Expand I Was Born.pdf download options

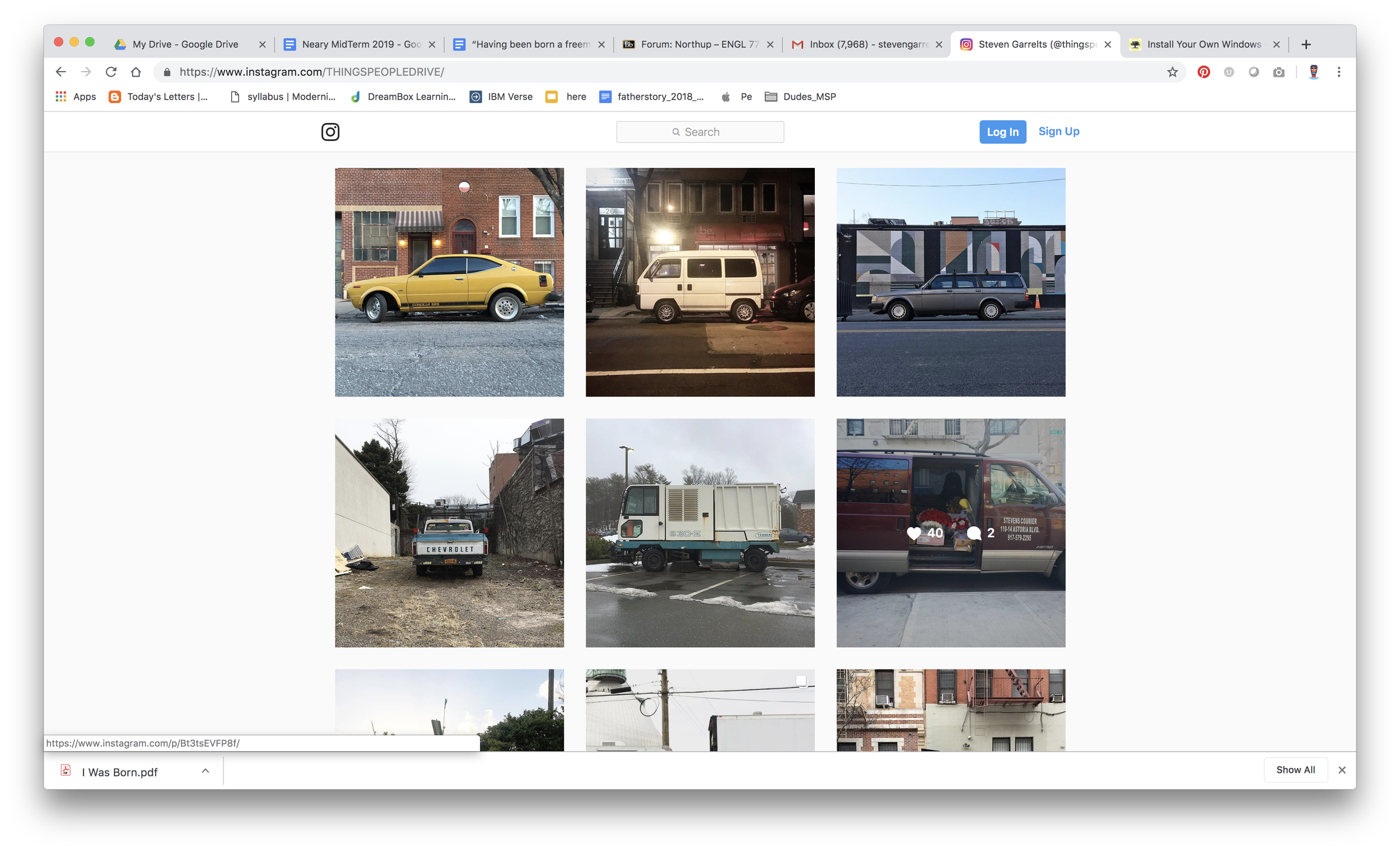[206, 771]
